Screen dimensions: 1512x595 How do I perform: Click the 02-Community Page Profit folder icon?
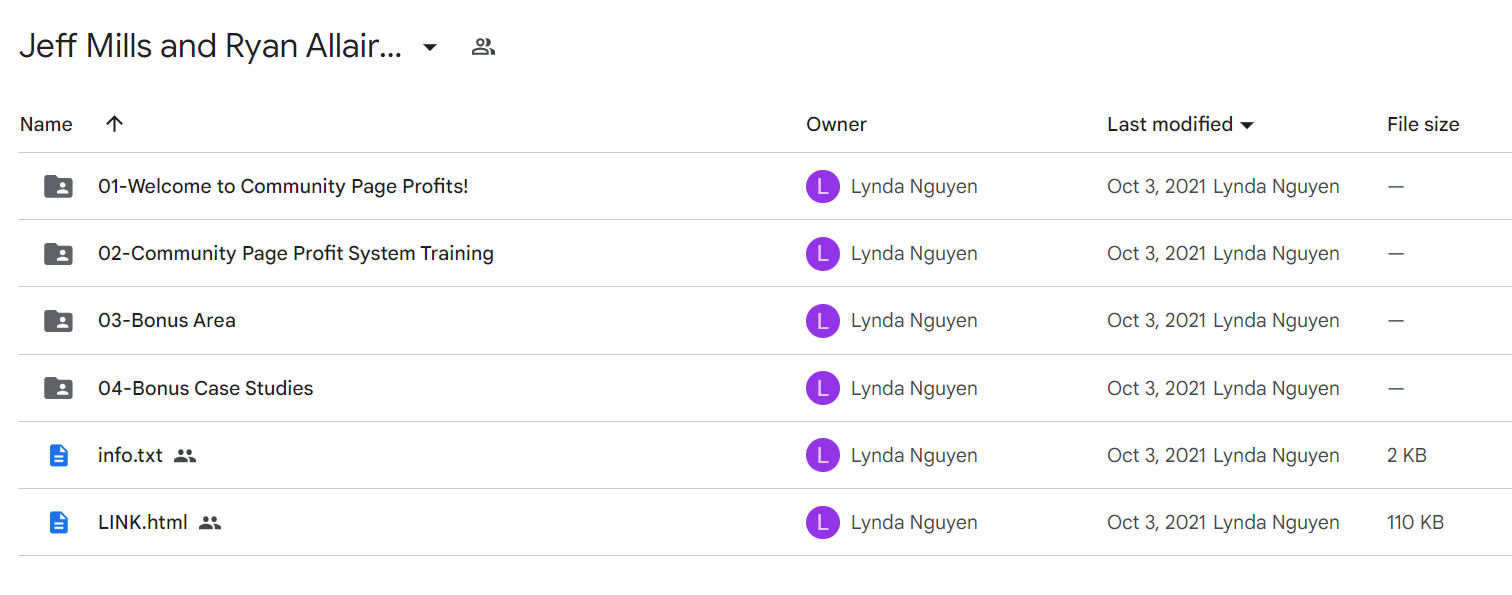[59, 253]
